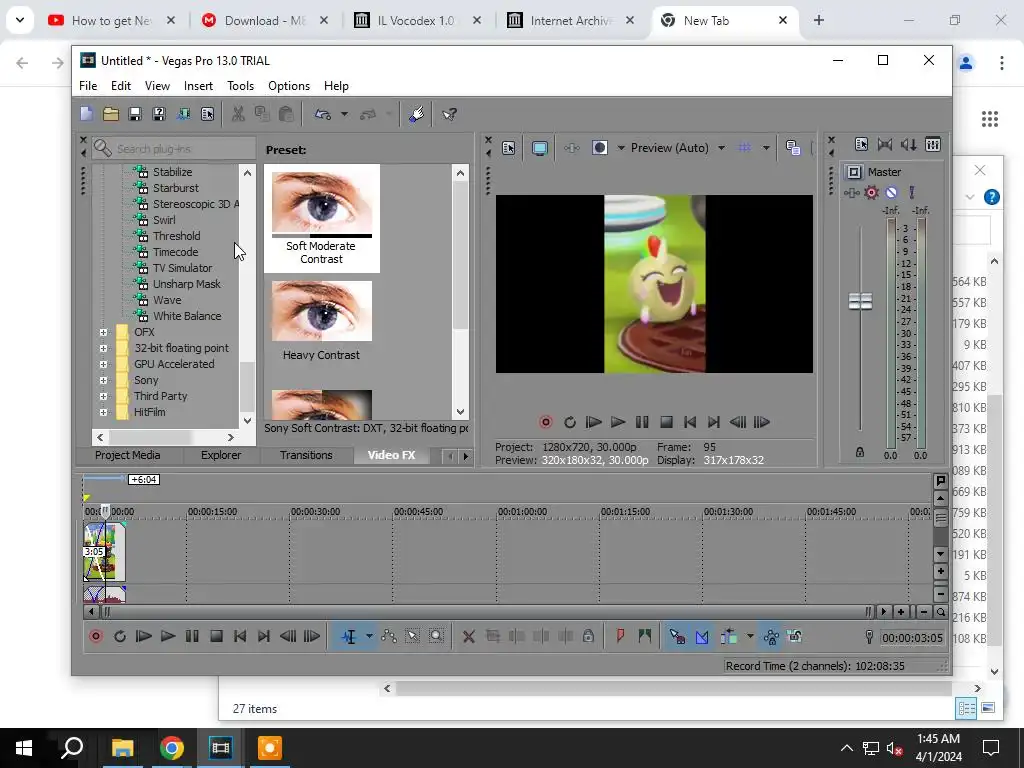Open Auto Ripple mode dropdown arrow

[x=750, y=636]
